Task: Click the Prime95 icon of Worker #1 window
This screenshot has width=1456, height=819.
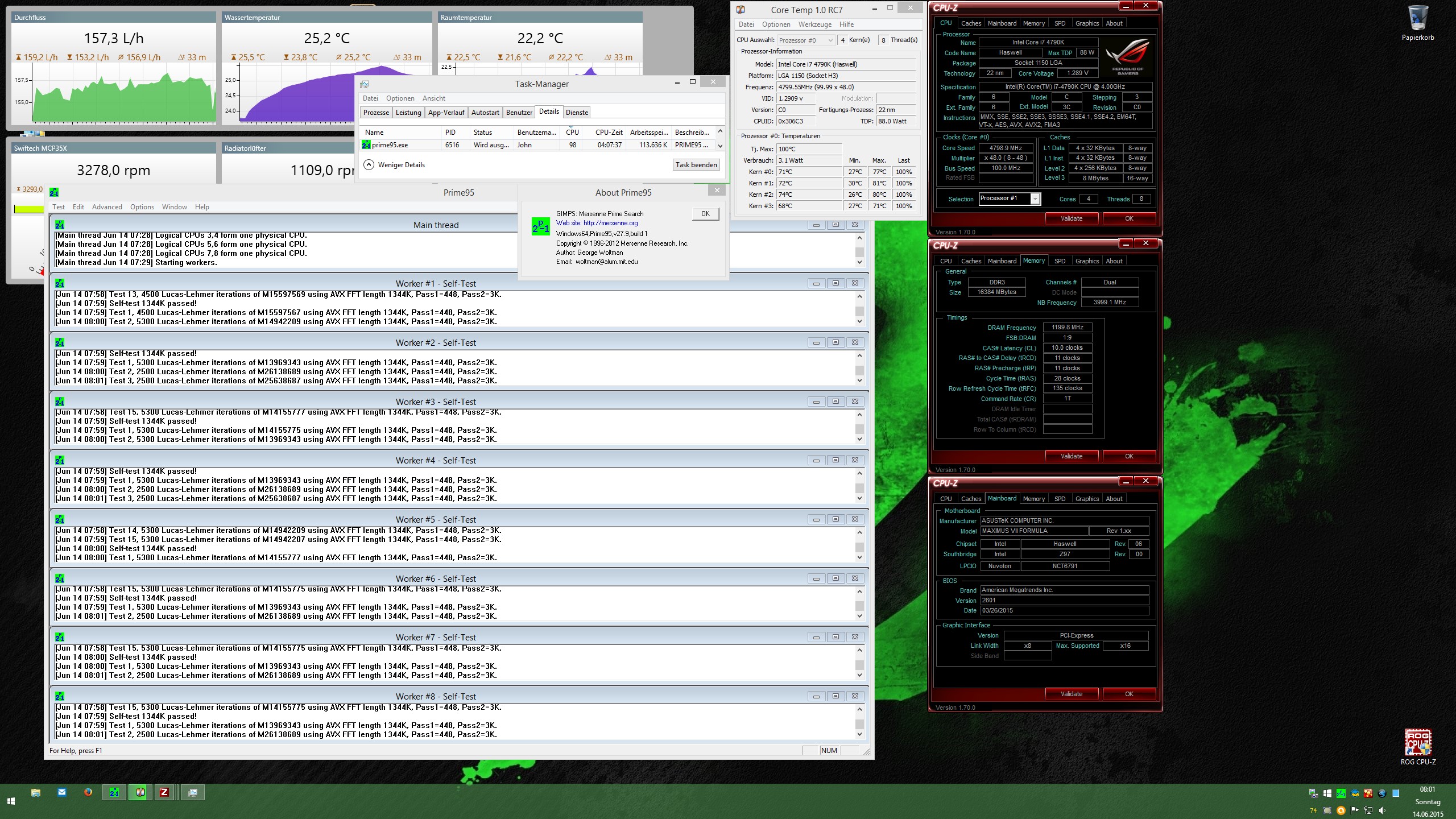Action: coord(60,283)
